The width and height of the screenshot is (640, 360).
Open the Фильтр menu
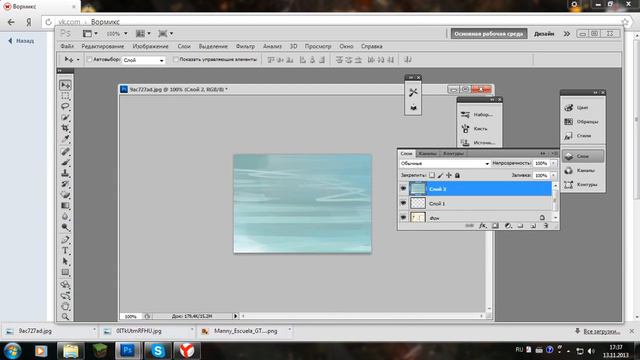pos(245,46)
